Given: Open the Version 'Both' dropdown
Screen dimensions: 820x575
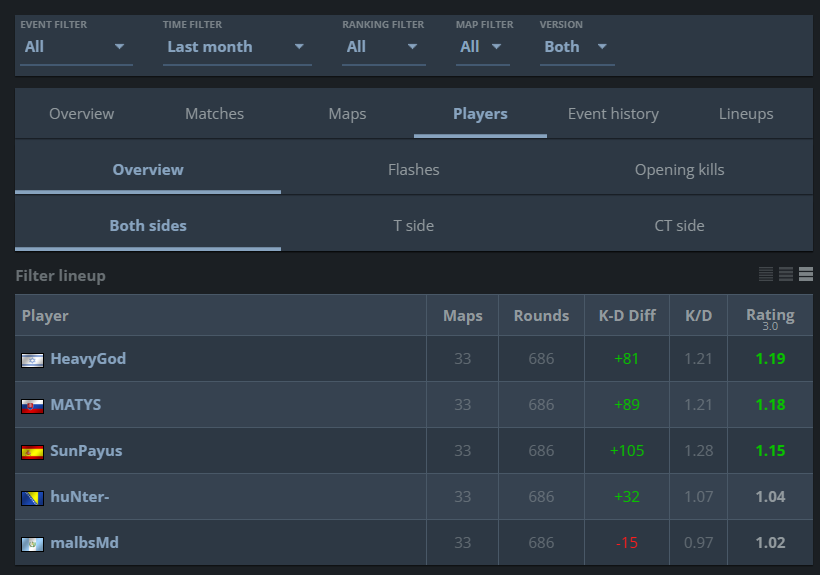Looking at the screenshot, I should click(x=577, y=47).
